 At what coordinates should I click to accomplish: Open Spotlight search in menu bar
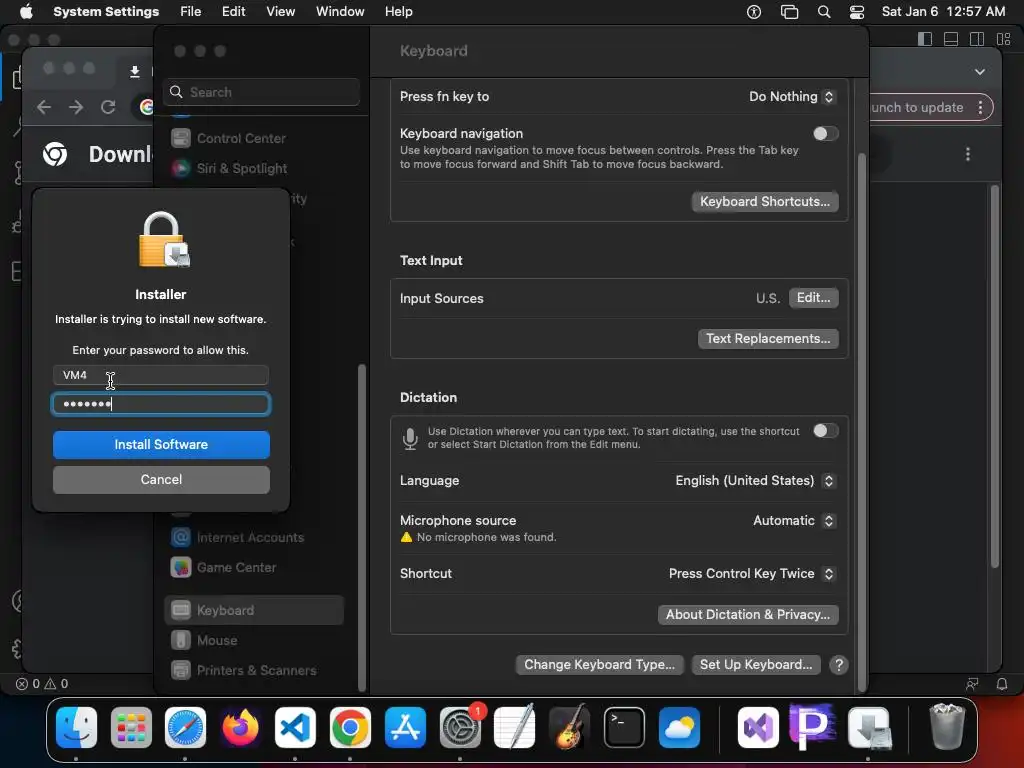tap(824, 12)
